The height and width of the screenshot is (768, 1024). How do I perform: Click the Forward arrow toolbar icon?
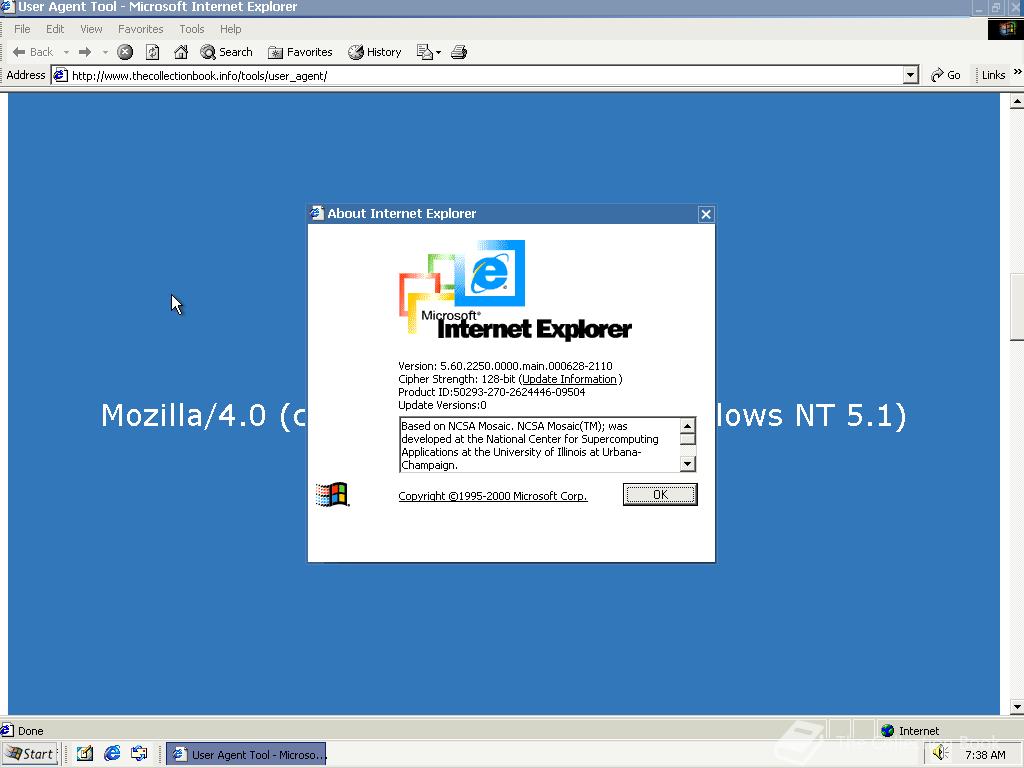[x=85, y=52]
